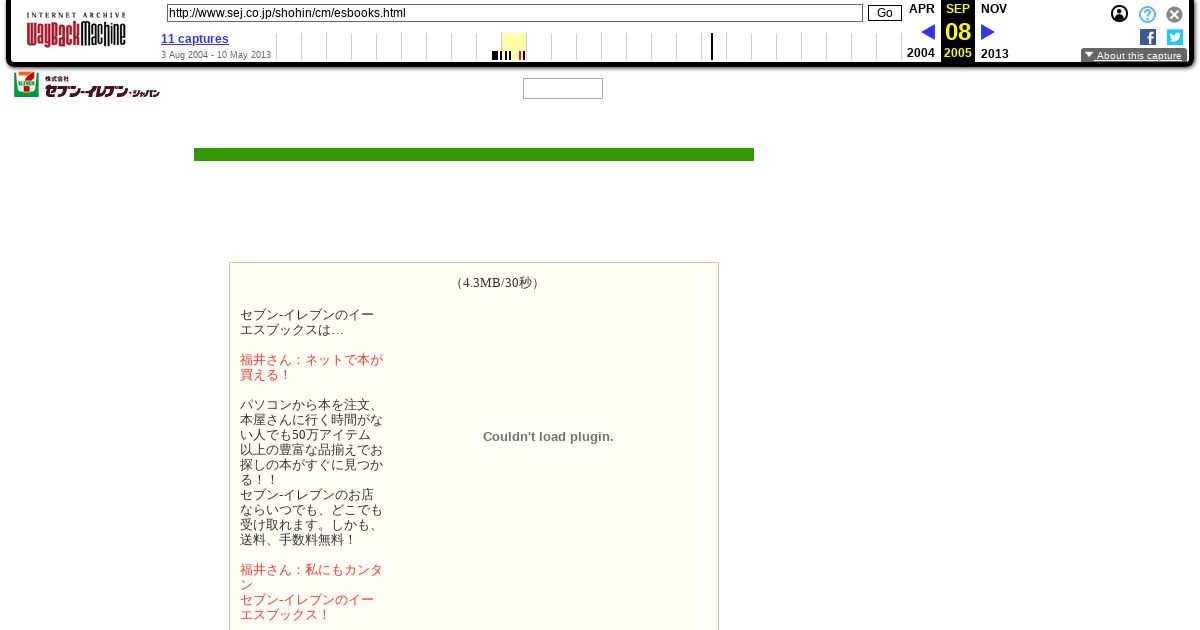
Task: Share this capture on Facebook
Action: [x=1148, y=37]
